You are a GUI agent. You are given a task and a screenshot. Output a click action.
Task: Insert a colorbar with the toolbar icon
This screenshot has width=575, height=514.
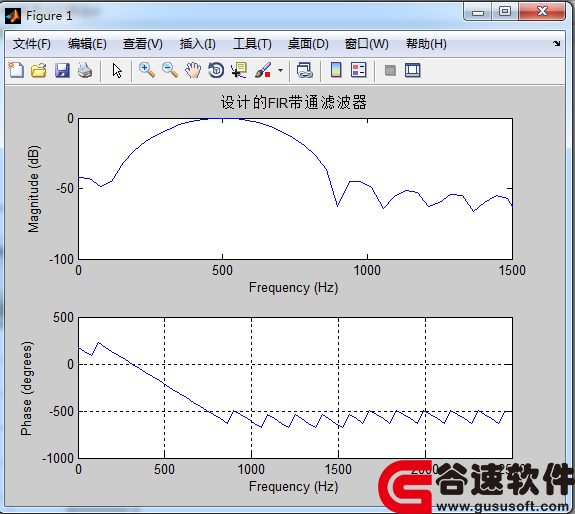coord(336,70)
